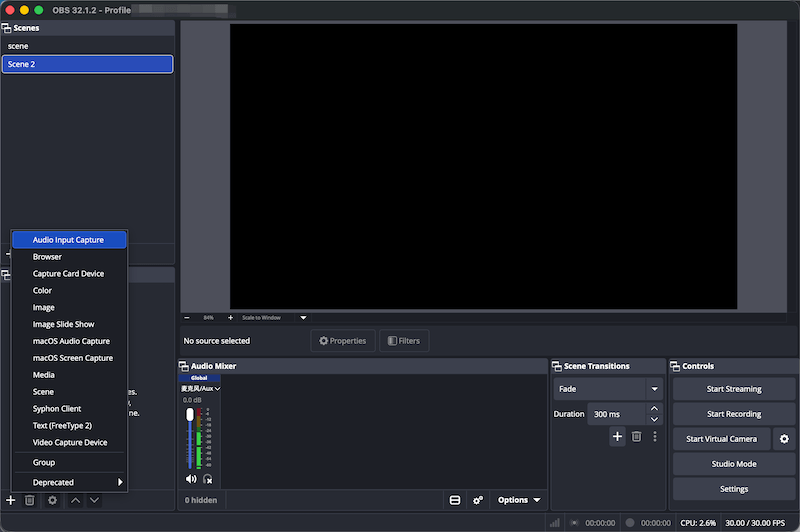The image size is (800, 532).
Task: Choose Syphon Client from menu
Action: (x=69, y=409)
